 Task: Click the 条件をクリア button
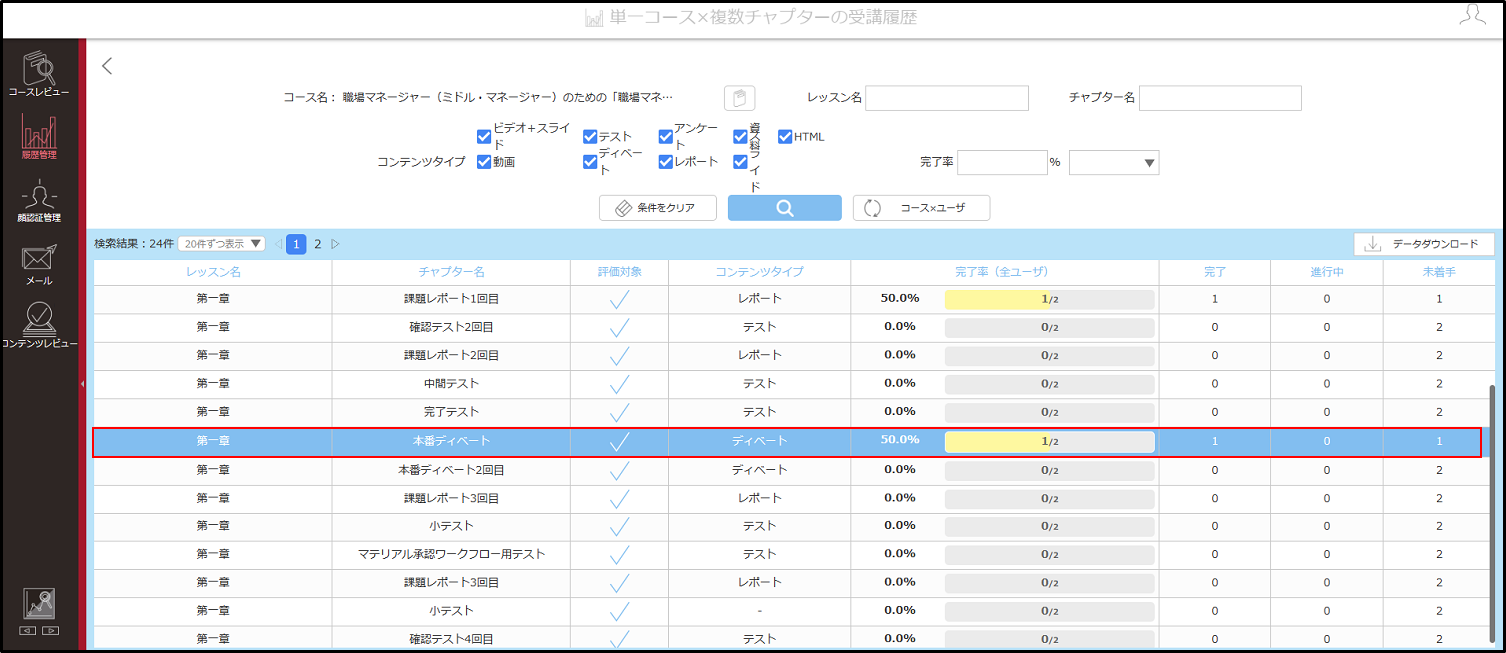[x=658, y=208]
